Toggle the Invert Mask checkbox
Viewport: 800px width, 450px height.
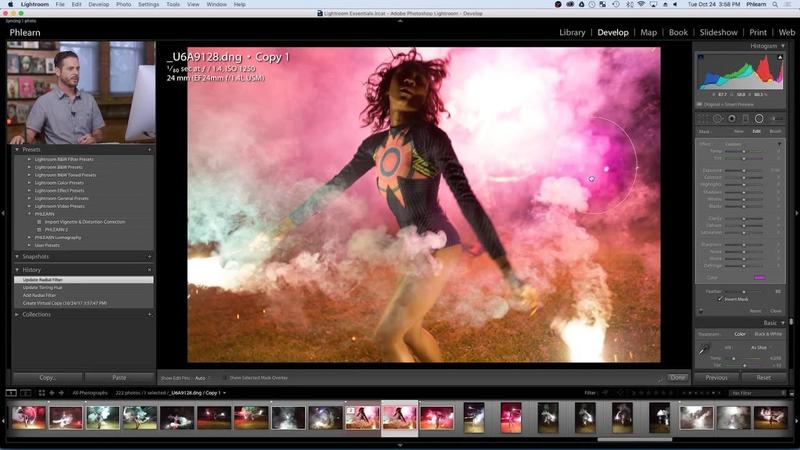point(720,299)
